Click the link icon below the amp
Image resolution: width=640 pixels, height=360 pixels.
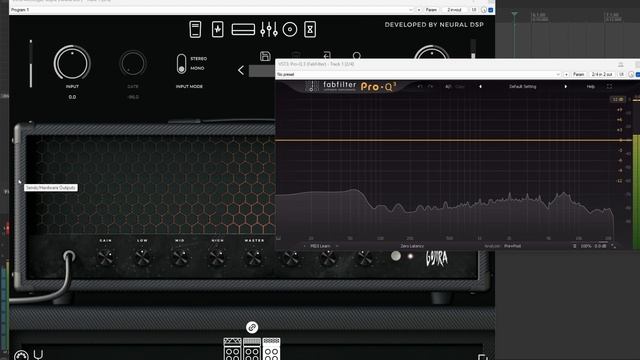coord(252,327)
